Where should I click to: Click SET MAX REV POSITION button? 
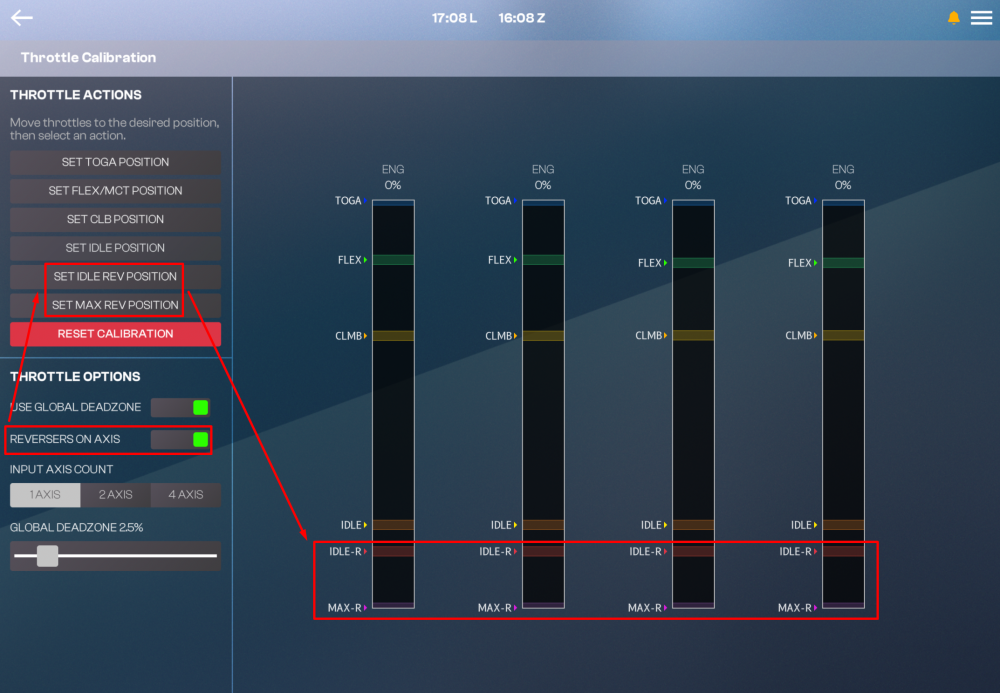[115, 305]
